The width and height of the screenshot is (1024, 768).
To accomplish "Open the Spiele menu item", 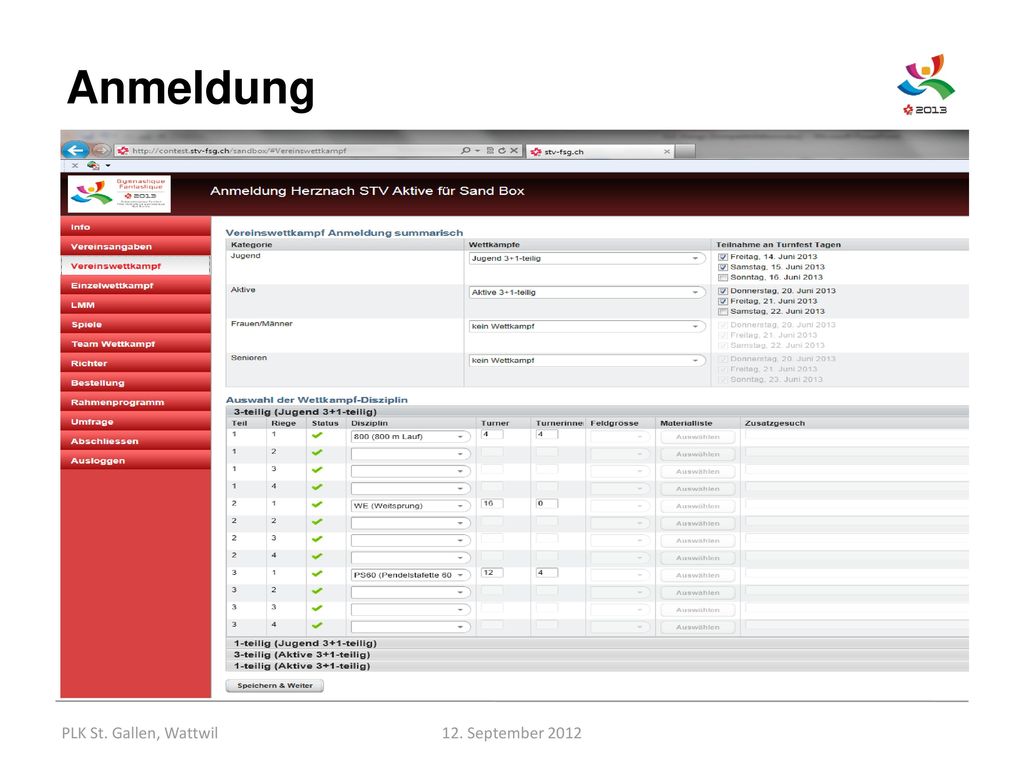I will tap(136, 325).
